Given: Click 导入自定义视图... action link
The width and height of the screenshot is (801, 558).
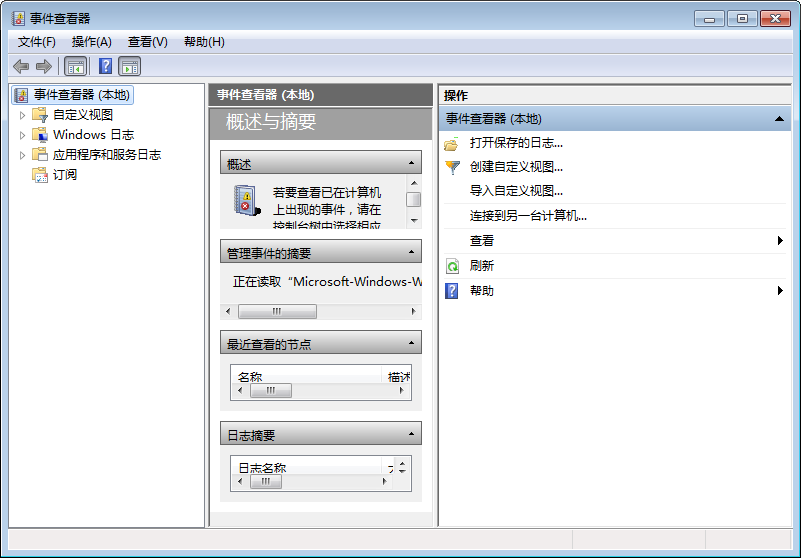Looking at the screenshot, I should click(516, 191).
